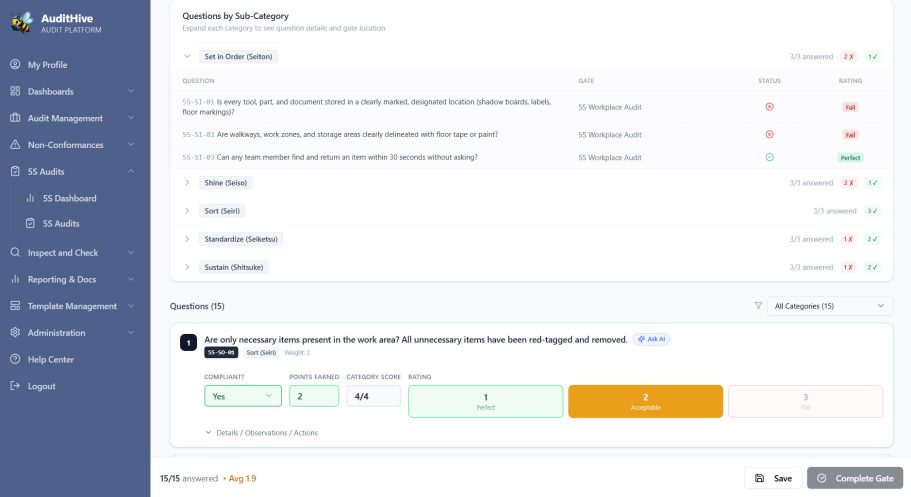Click the red fail status icon for 5S-SI-02
This screenshot has width=911, height=497.
pos(769,134)
